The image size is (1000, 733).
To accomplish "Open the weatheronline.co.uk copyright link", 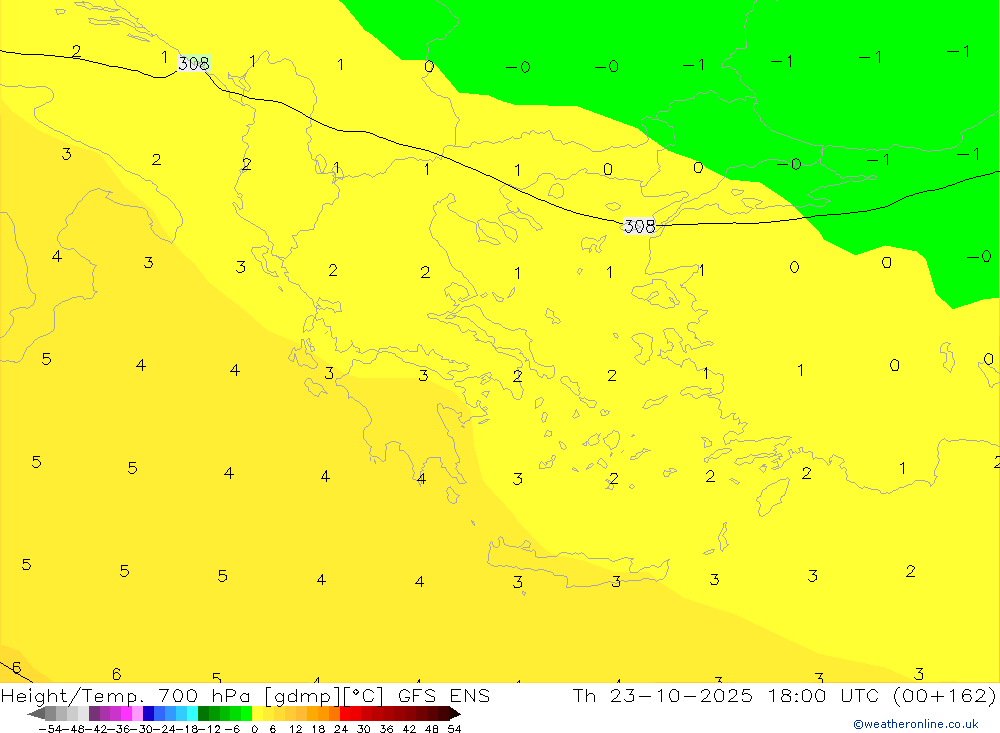I will coord(916,724).
